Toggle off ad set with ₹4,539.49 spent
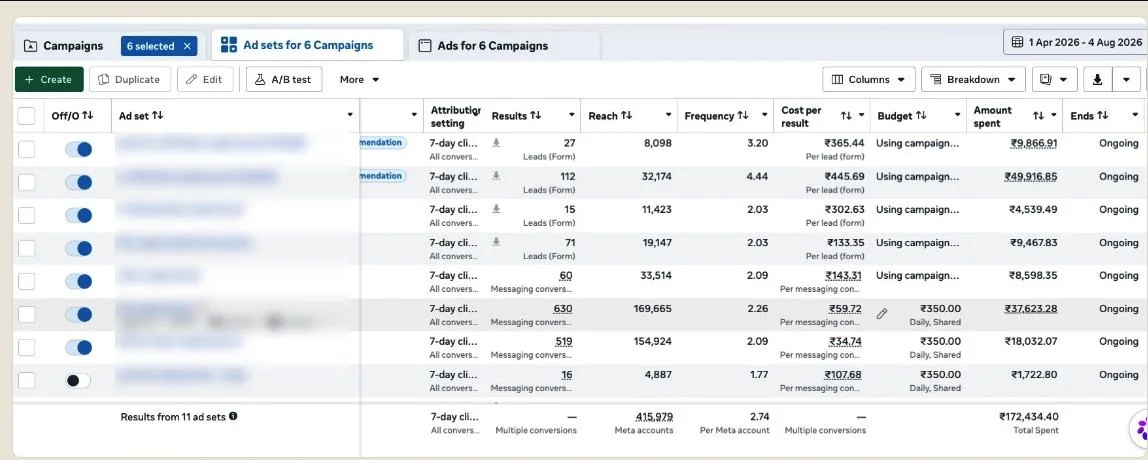 pos(78,215)
